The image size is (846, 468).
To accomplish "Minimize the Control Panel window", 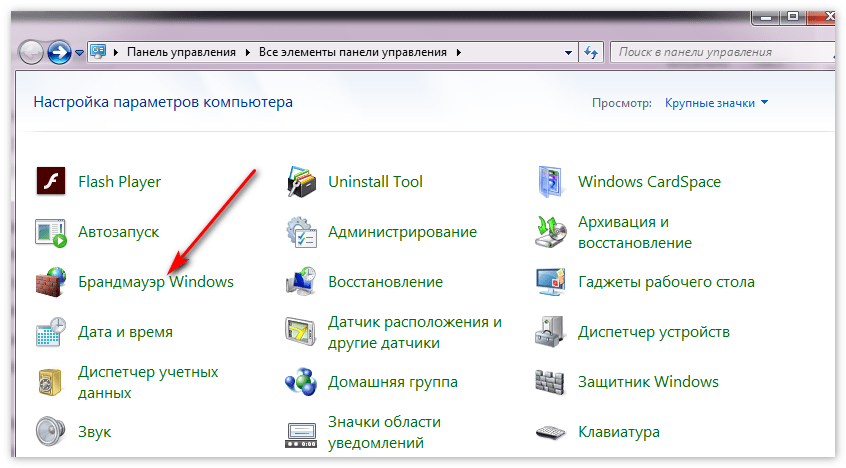I will [x=765, y=17].
